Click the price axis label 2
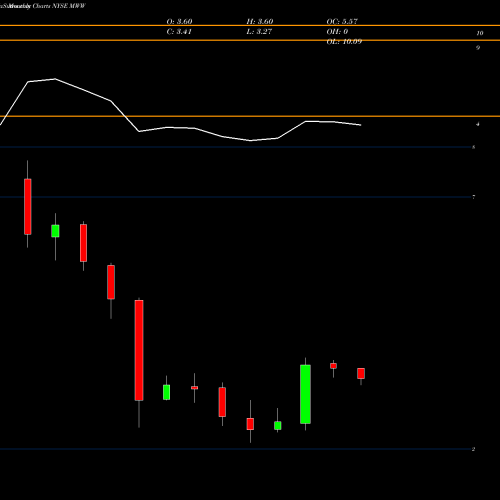The image size is (500, 500). click(x=473, y=449)
